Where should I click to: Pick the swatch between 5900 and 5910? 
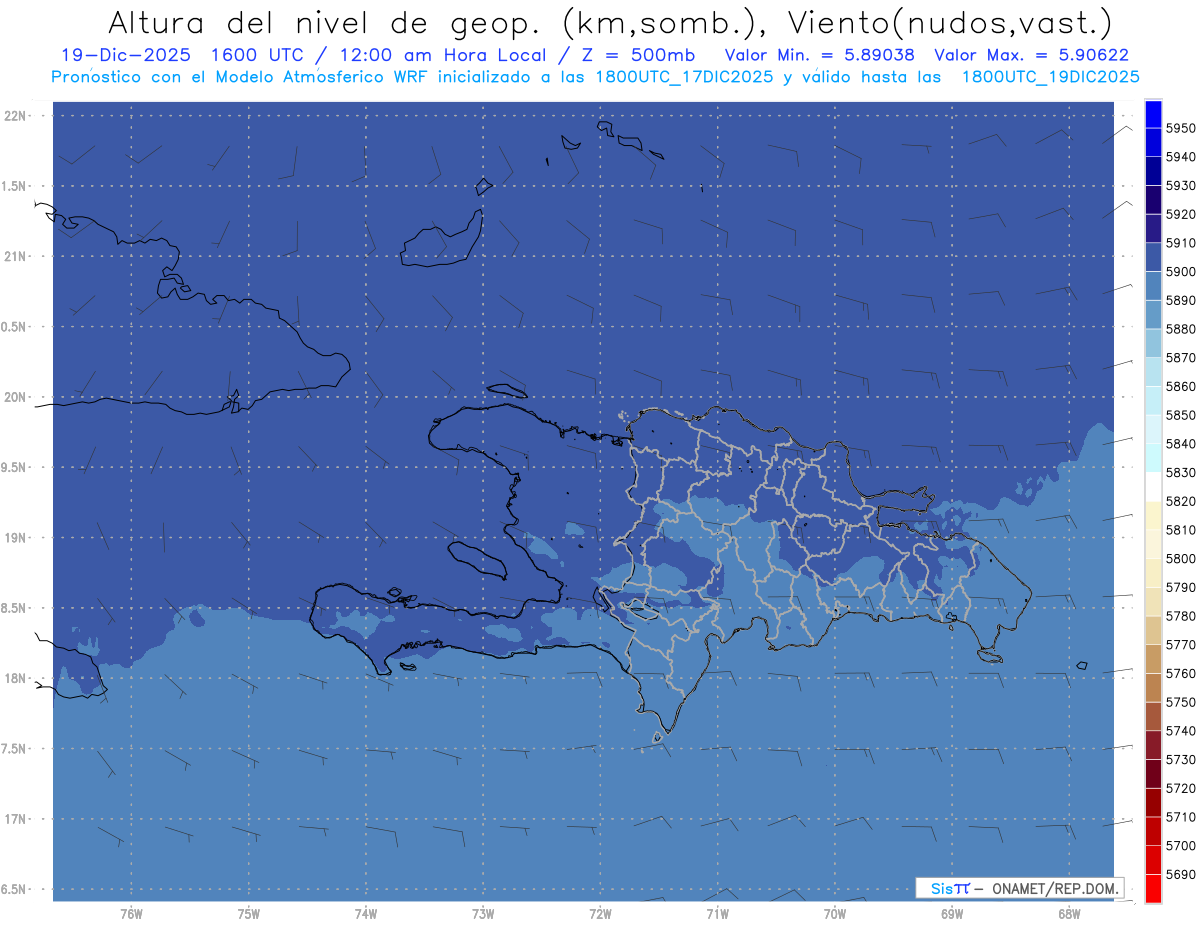[x=1153, y=257]
